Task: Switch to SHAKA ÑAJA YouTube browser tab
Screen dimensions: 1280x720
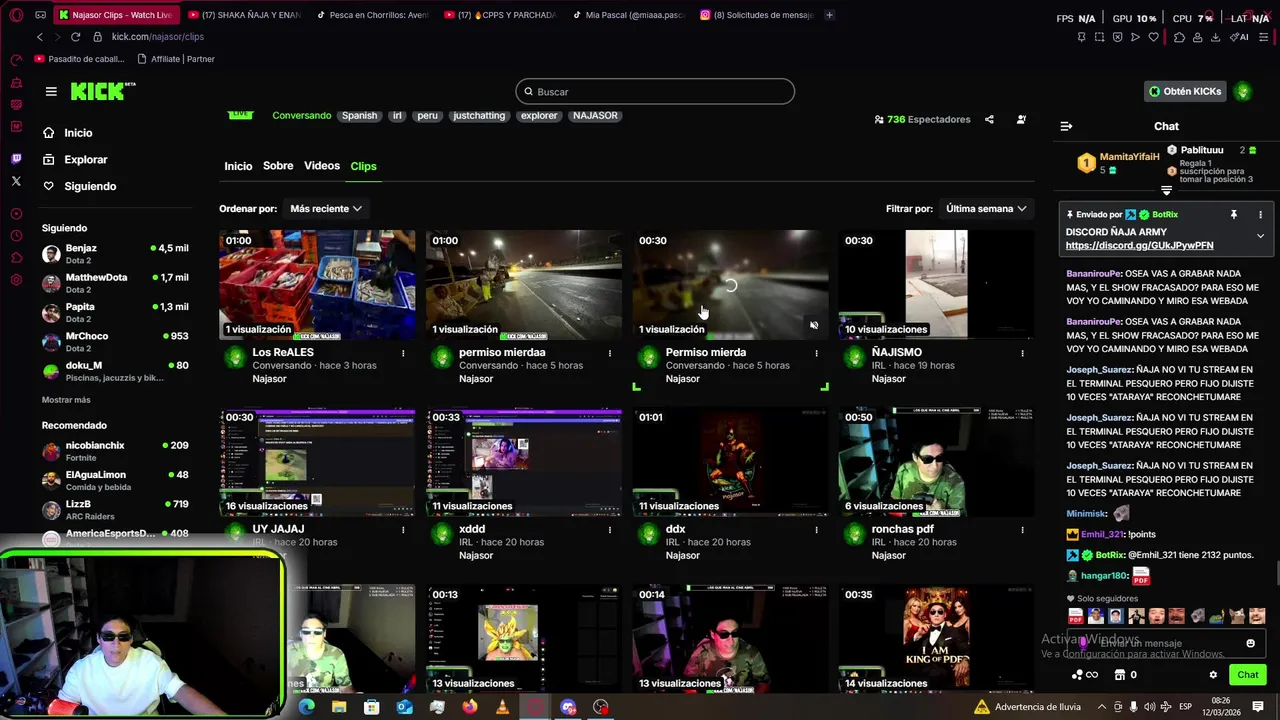Action: (x=245, y=15)
